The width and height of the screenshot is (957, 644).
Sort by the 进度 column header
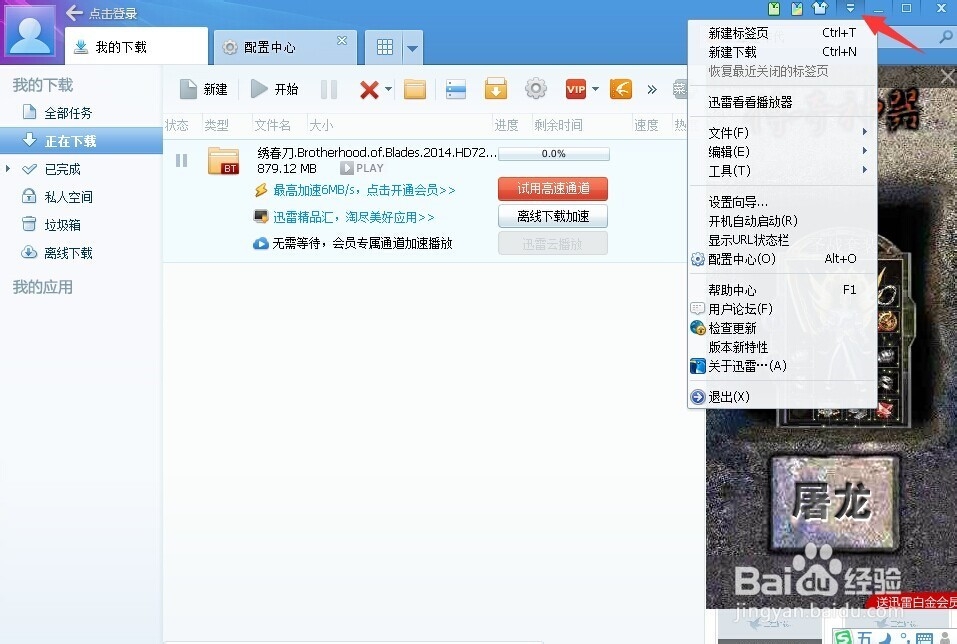[x=506, y=125]
